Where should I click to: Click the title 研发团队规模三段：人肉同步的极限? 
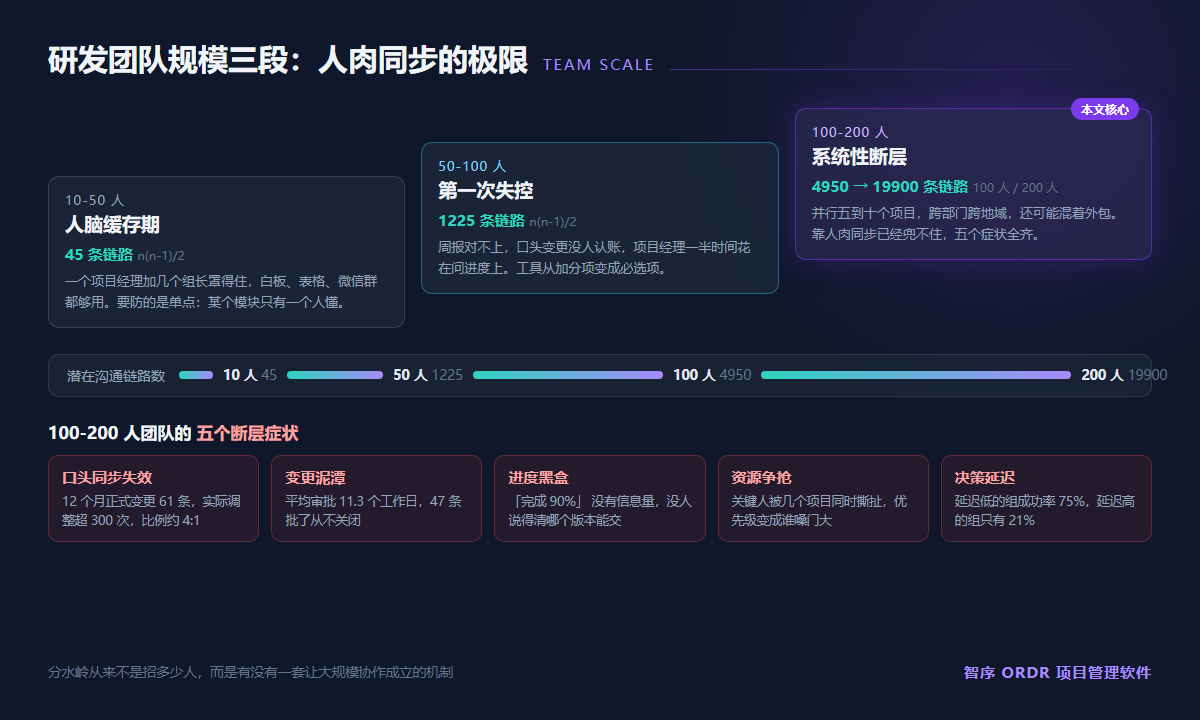point(288,61)
